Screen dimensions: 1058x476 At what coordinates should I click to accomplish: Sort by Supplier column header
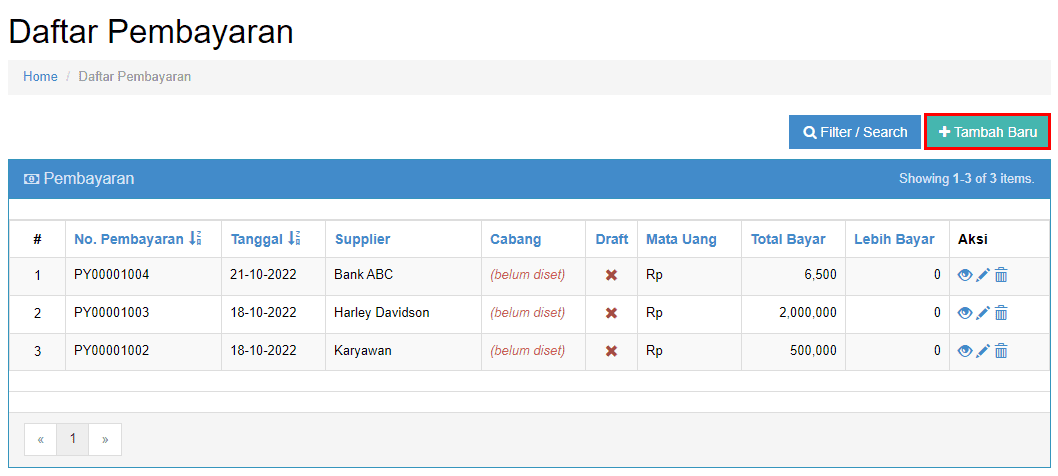click(x=362, y=239)
